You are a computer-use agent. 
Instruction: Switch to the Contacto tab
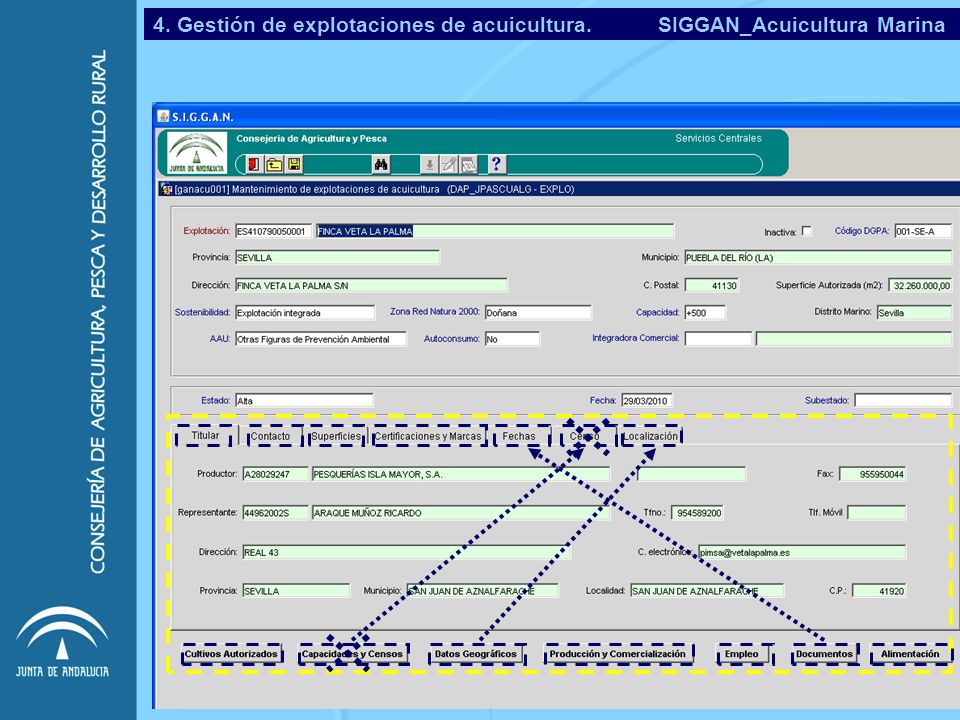coord(270,437)
